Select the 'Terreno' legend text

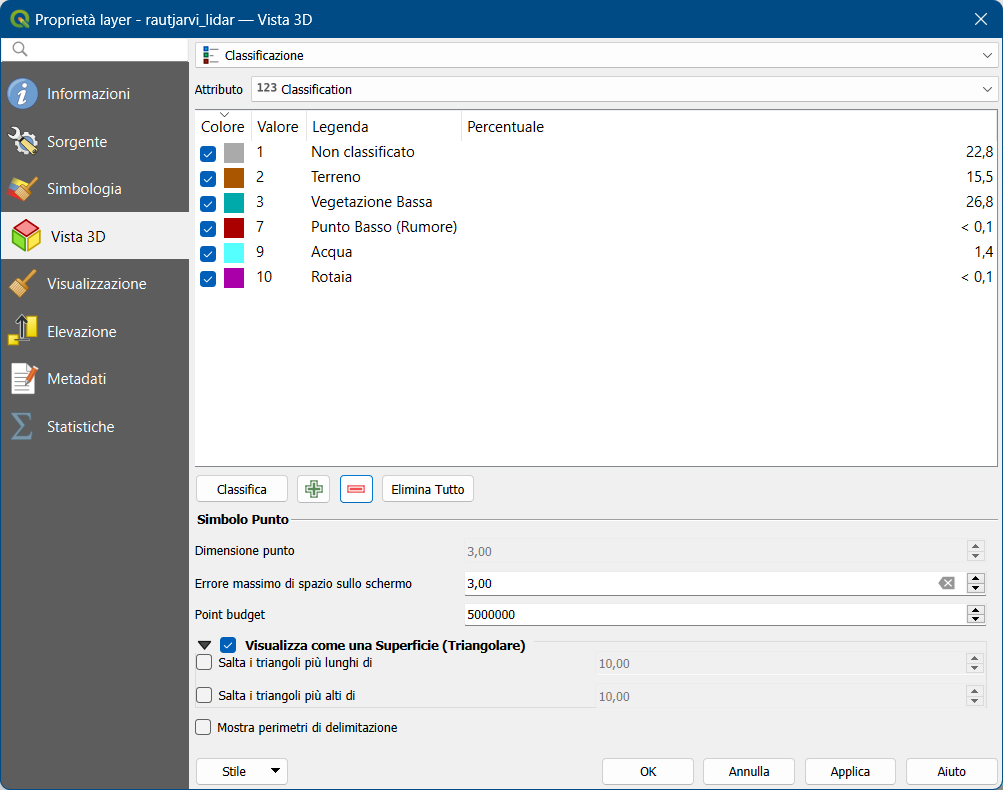(336, 177)
